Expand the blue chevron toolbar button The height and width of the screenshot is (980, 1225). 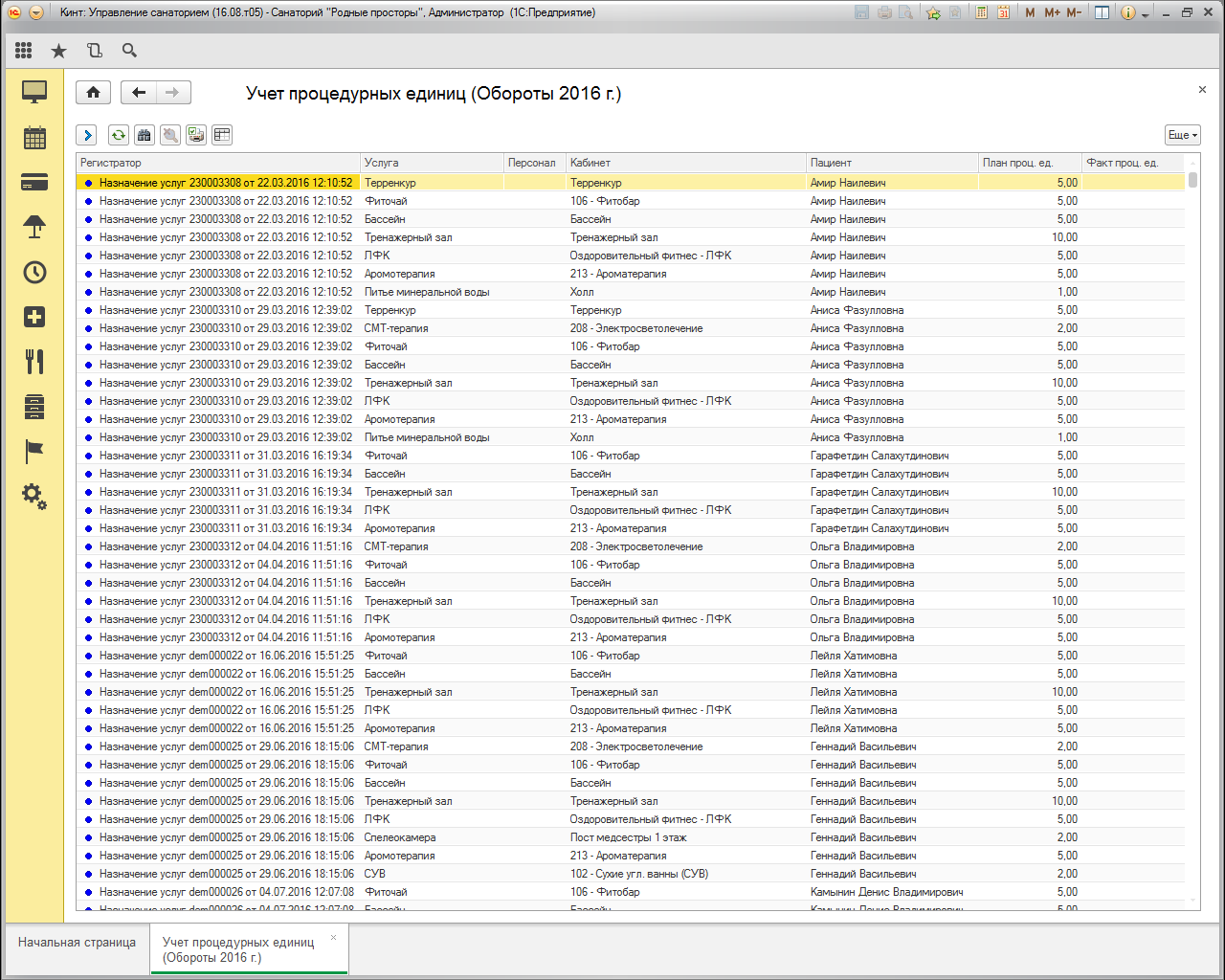[87, 135]
